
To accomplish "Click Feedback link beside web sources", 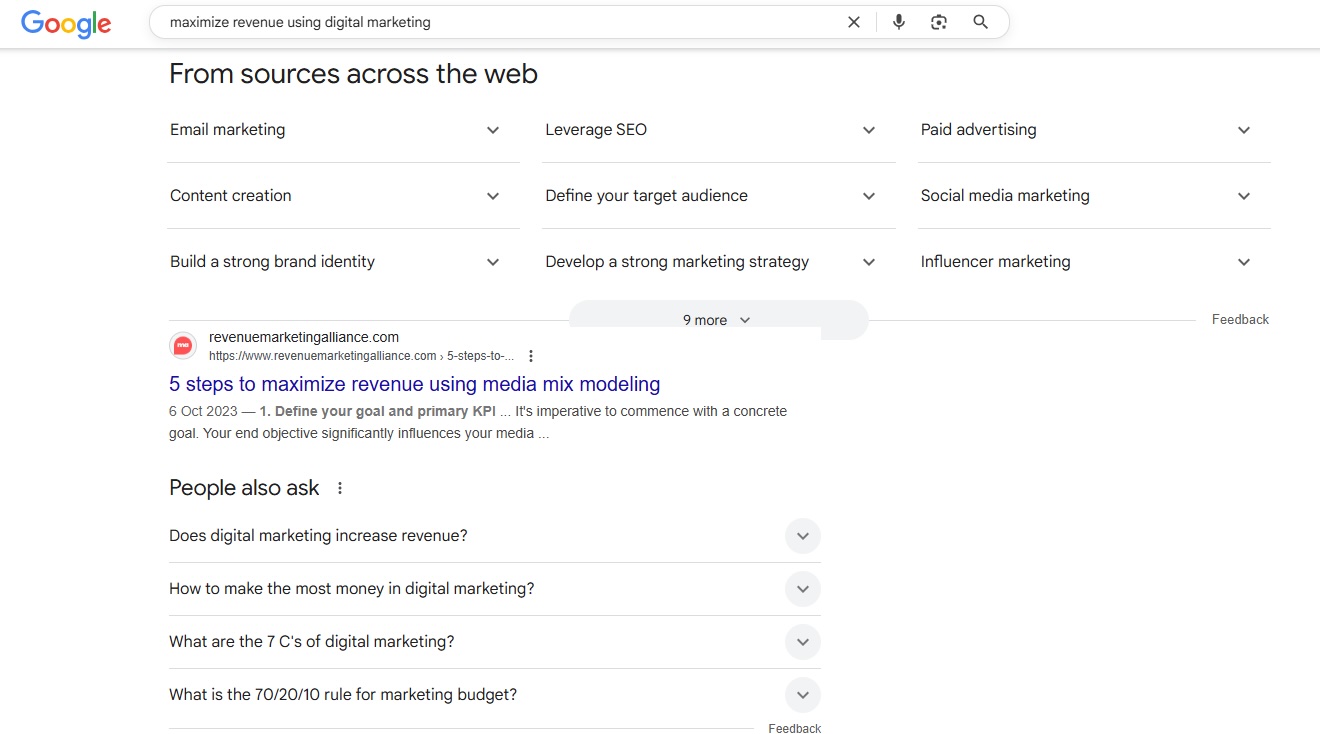I will click(x=1240, y=320).
